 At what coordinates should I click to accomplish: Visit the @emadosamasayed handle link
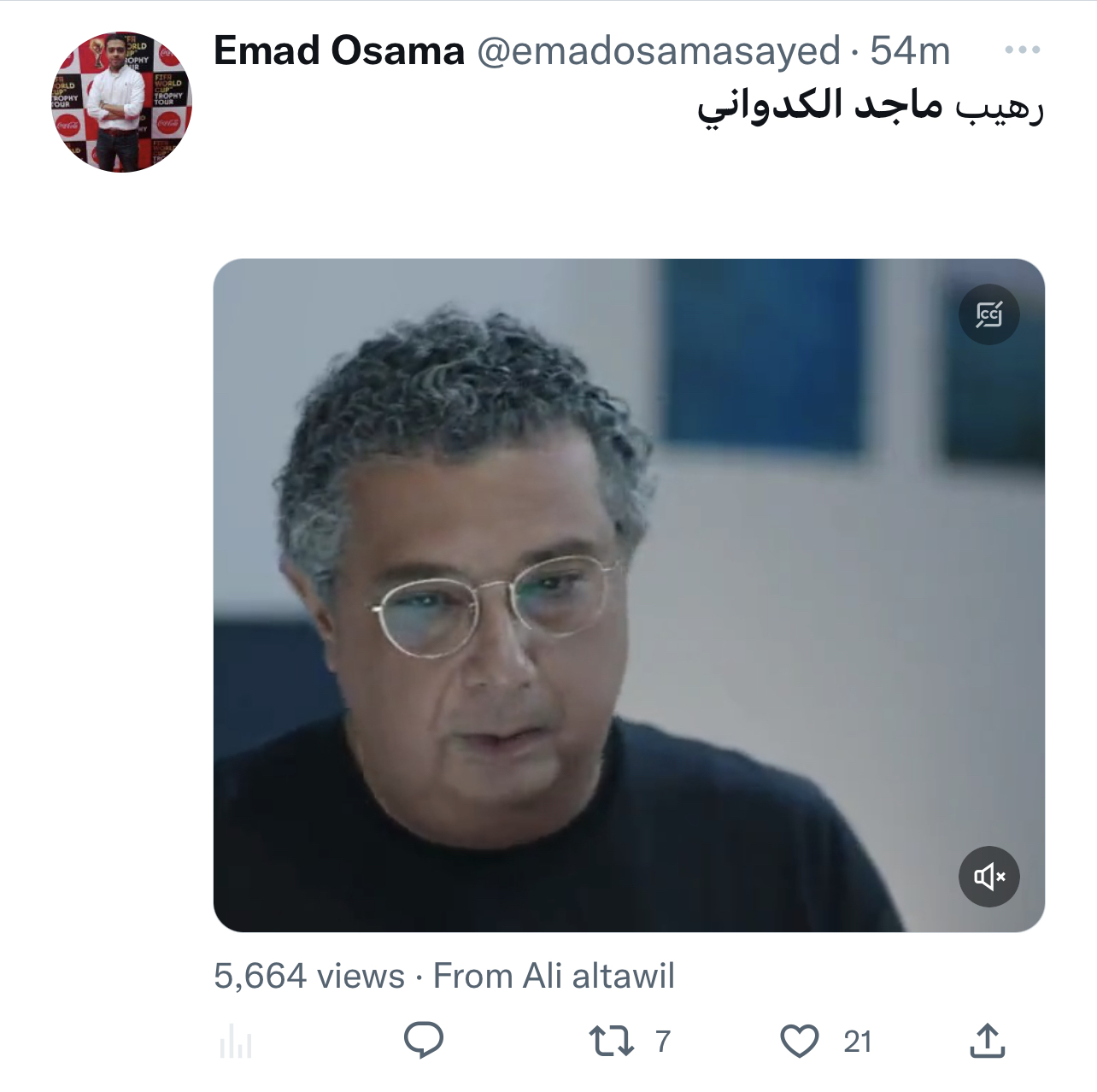[x=659, y=51]
